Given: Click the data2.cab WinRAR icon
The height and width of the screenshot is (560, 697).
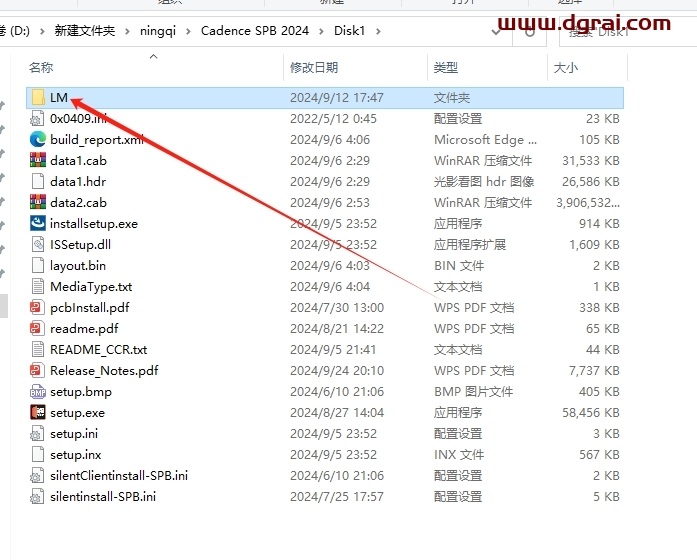Looking at the screenshot, I should pyautogui.click(x=38, y=203).
